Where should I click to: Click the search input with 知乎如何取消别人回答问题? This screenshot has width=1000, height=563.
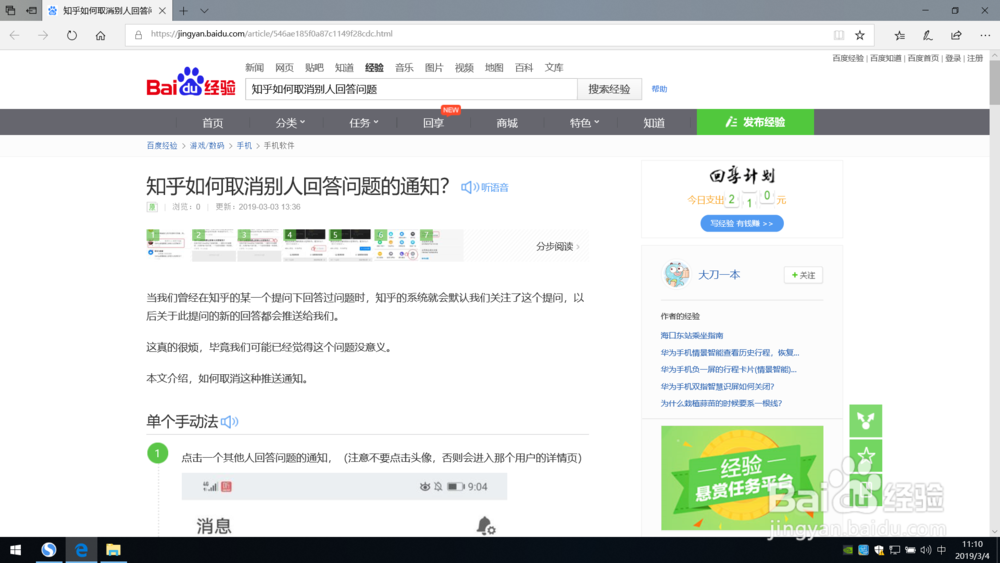click(x=411, y=89)
